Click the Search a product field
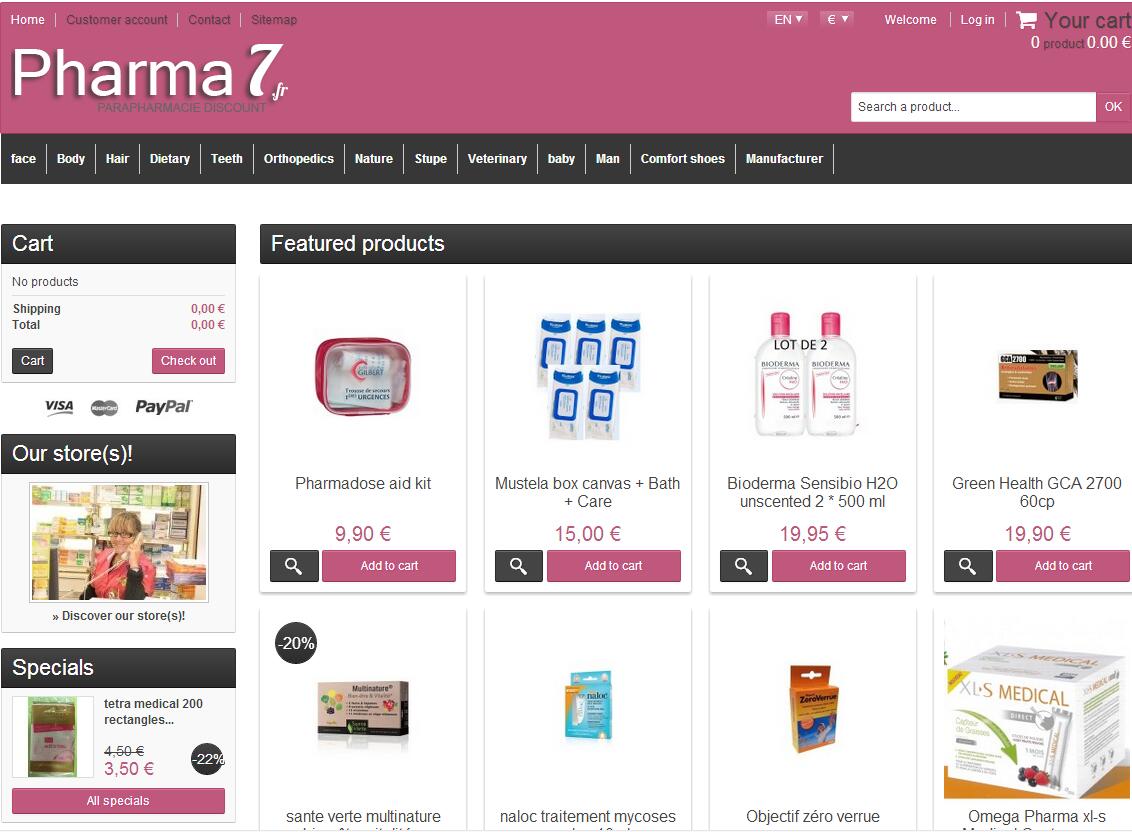1132x832 pixels. 973,107
